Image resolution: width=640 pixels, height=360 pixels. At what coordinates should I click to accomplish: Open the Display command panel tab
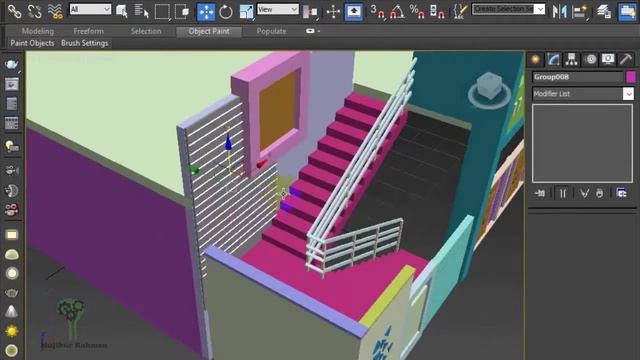tap(608, 60)
